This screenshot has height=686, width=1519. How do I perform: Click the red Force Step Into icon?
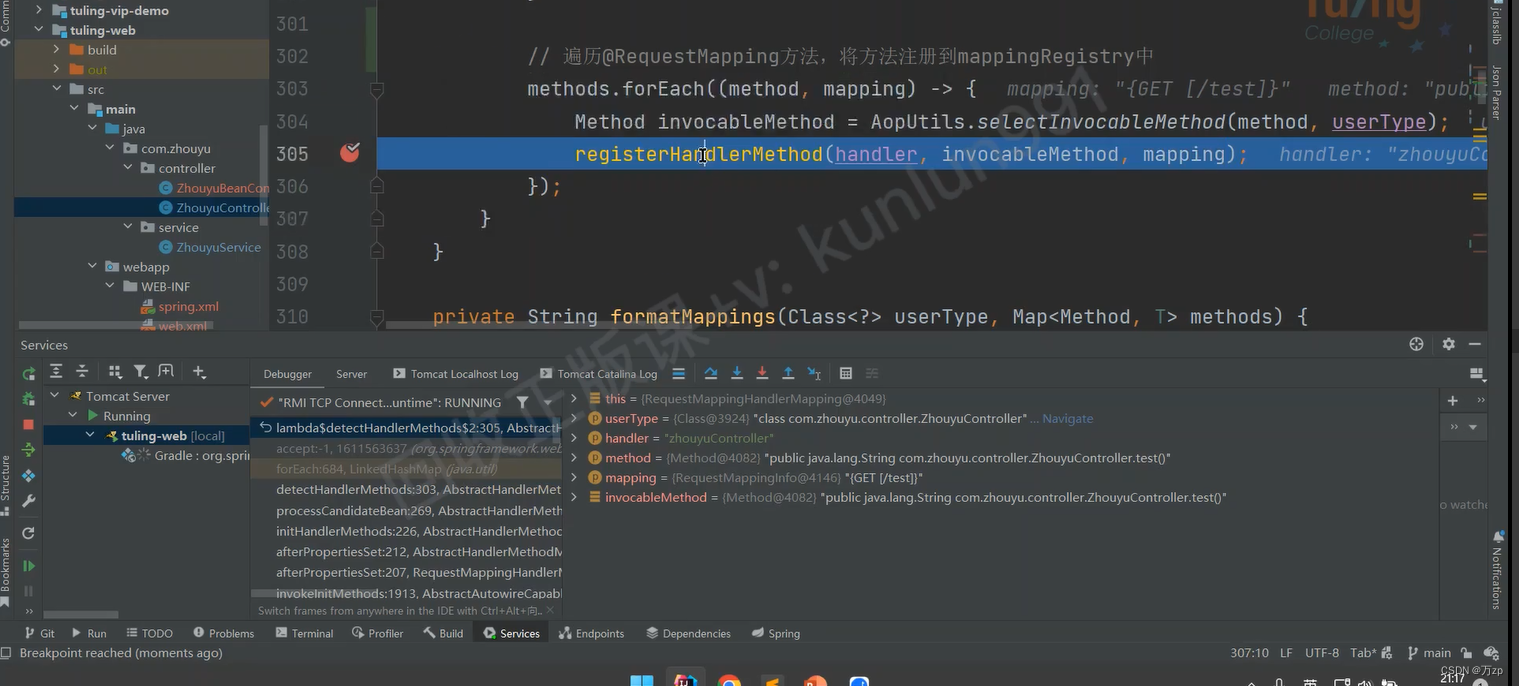[x=762, y=373]
